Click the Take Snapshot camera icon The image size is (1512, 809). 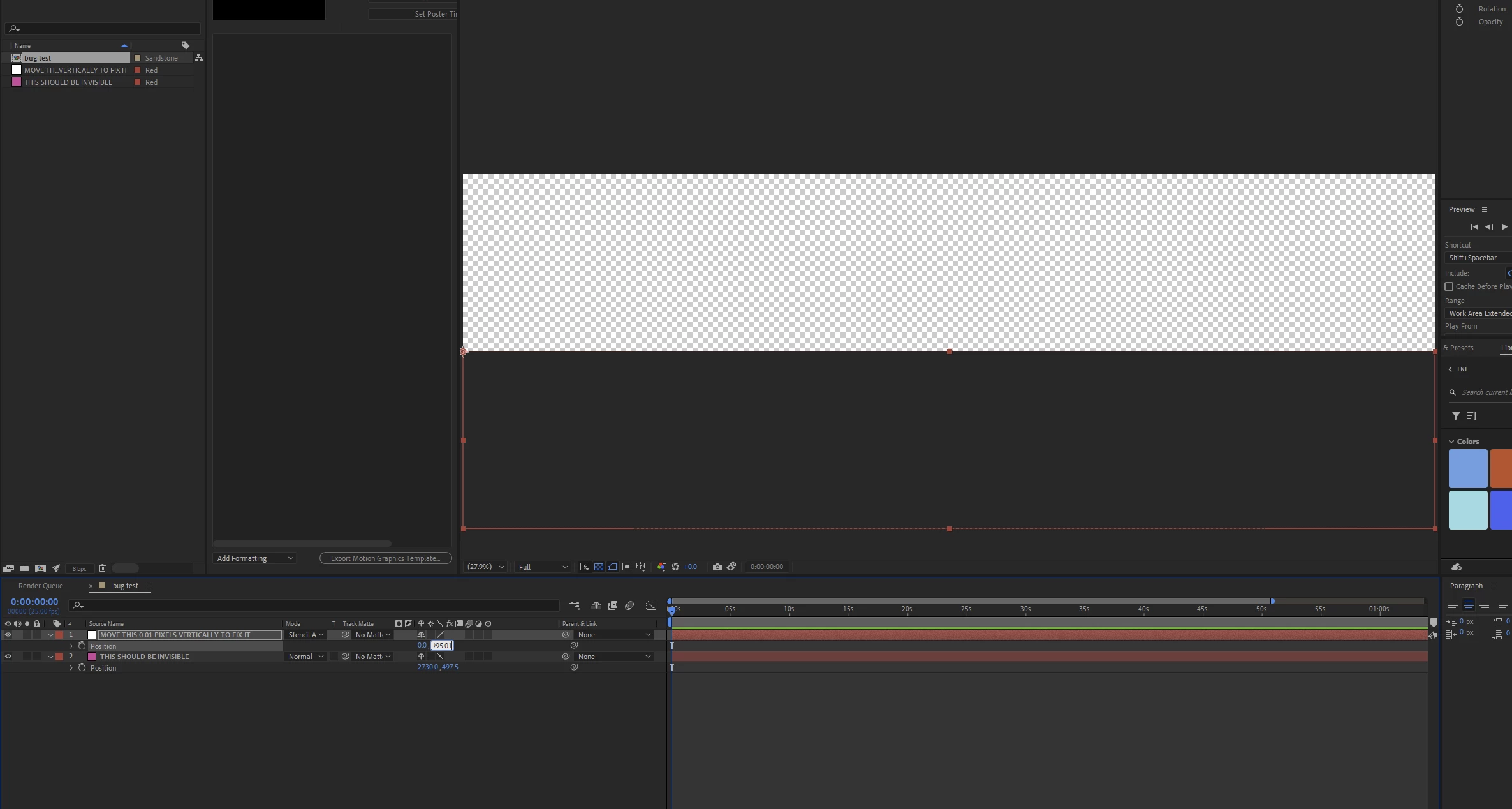pyautogui.click(x=717, y=567)
